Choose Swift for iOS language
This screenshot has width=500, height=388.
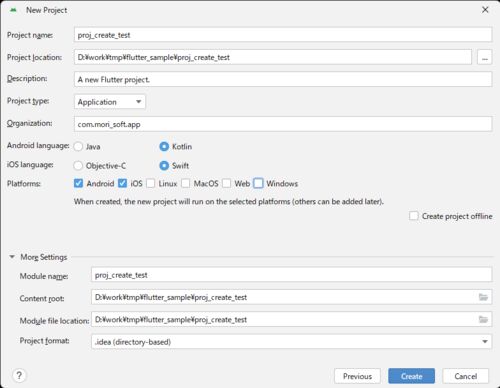(164, 166)
